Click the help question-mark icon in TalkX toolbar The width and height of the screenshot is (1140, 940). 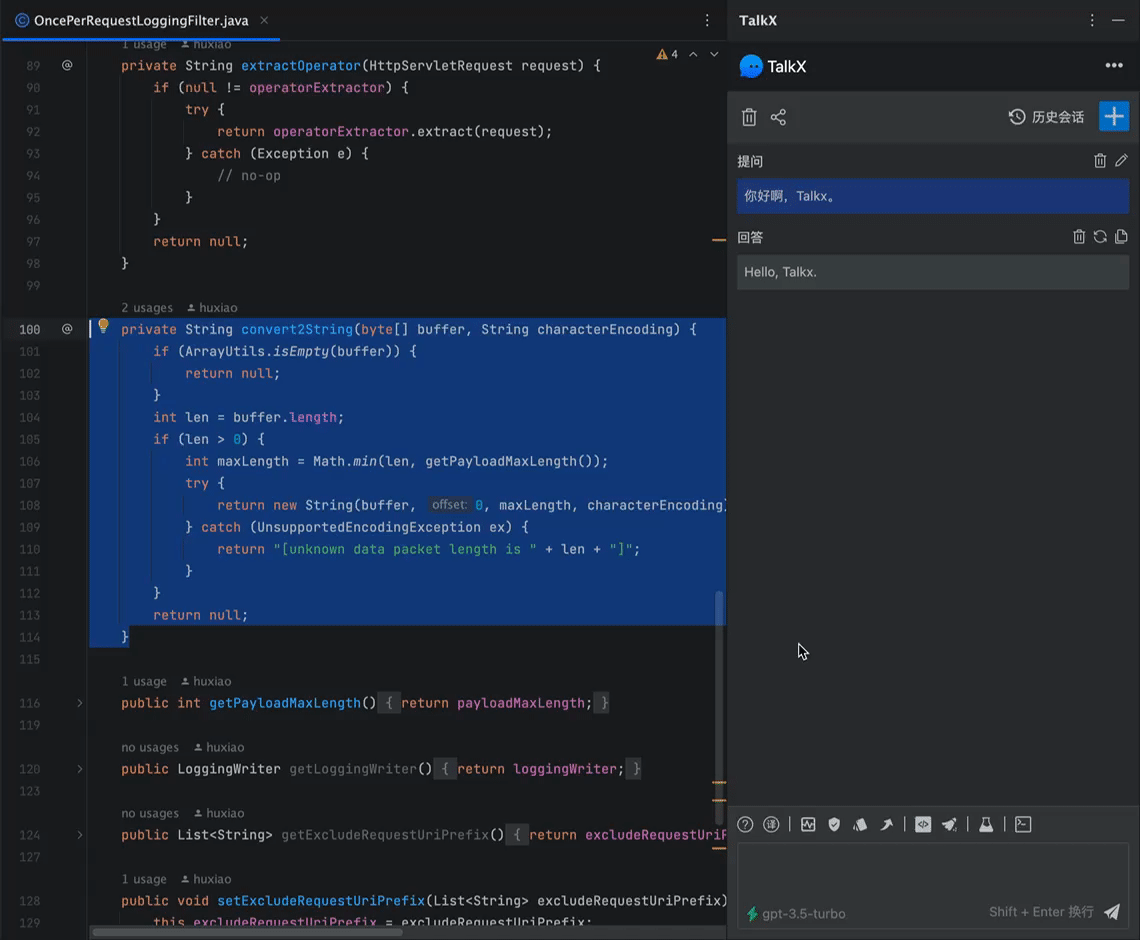point(745,824)
